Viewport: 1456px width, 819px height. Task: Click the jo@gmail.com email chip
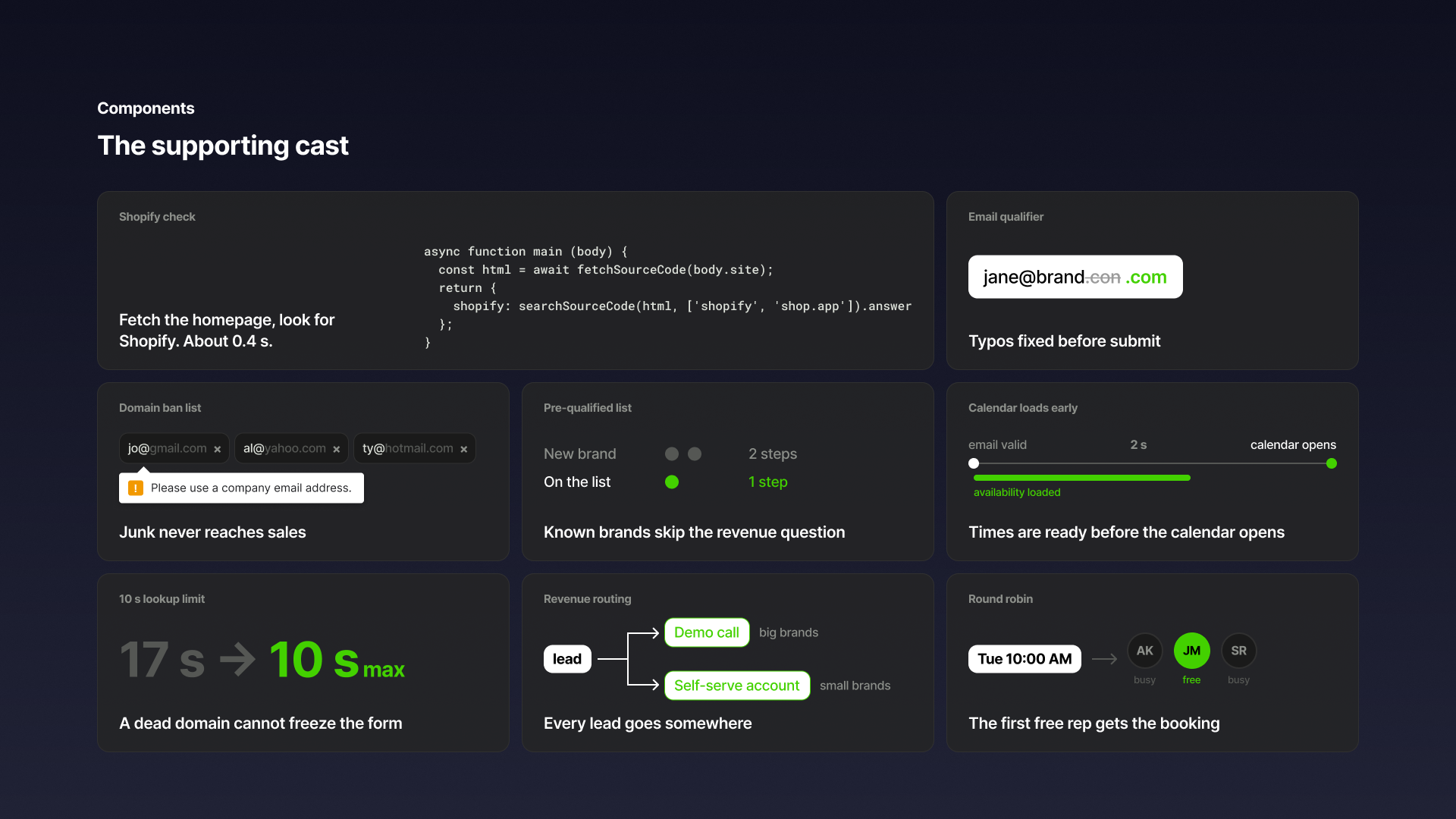174,448
